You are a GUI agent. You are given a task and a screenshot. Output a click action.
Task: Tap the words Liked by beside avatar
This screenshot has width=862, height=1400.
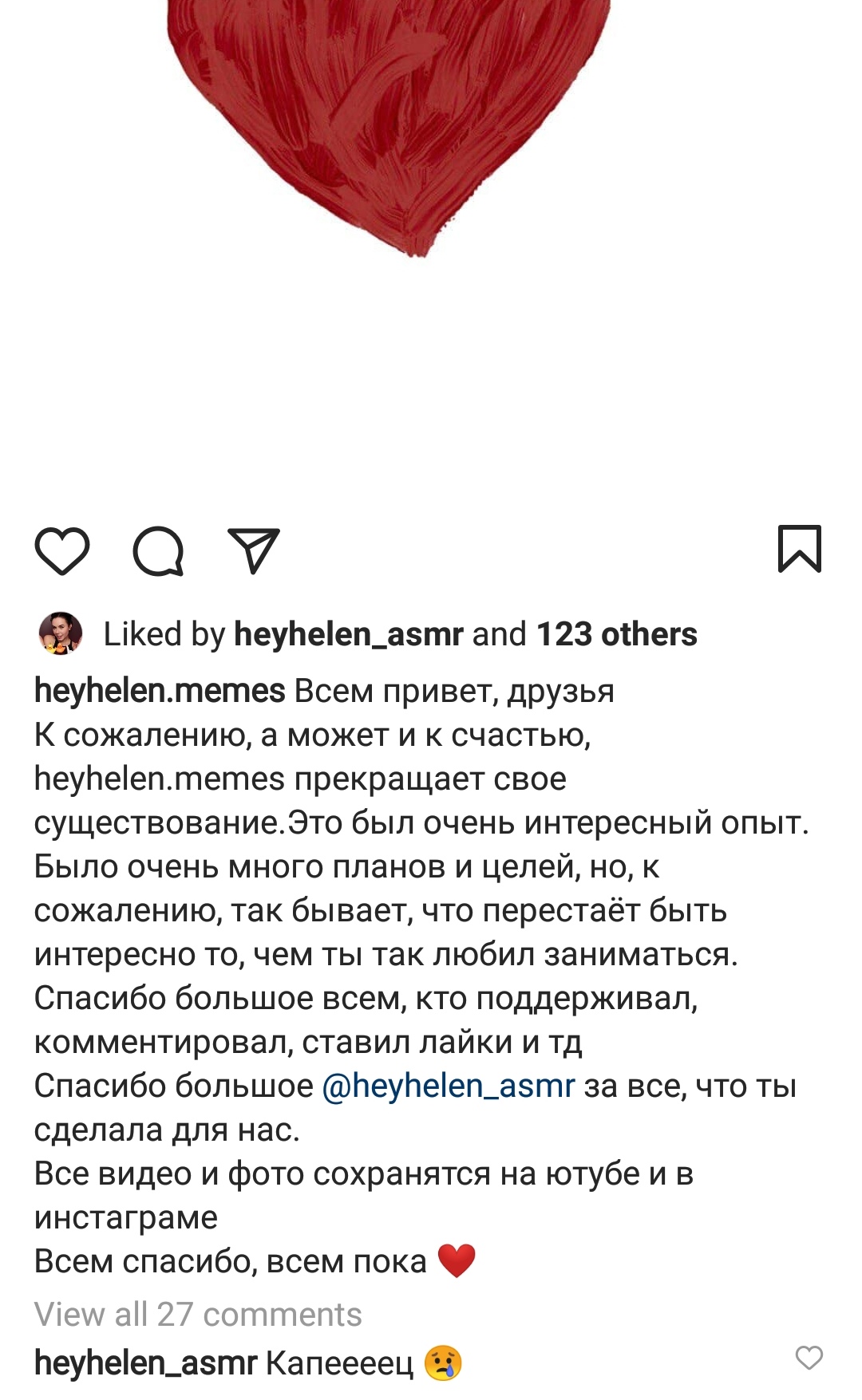click(x=164, y=634)
